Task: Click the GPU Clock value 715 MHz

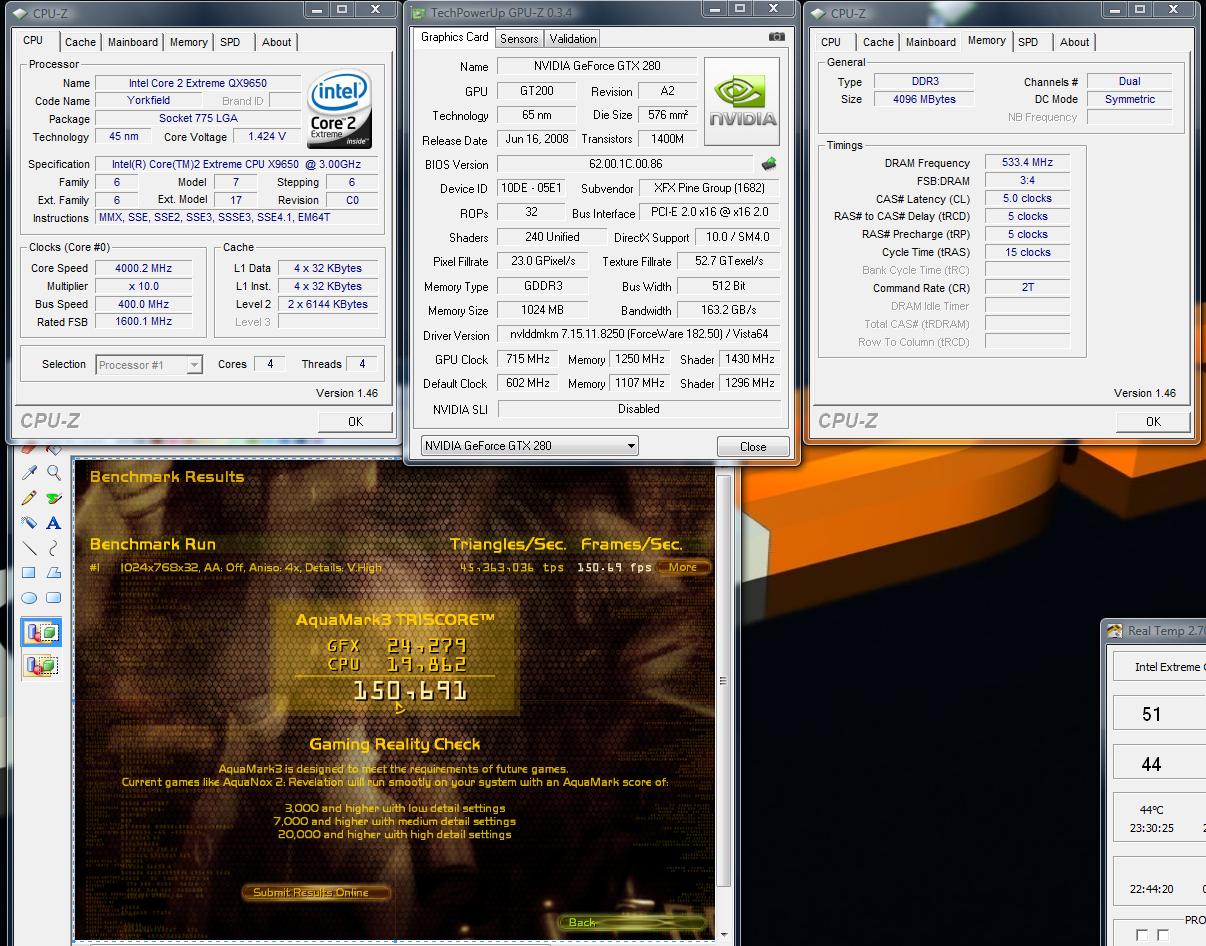Action: 527,359
